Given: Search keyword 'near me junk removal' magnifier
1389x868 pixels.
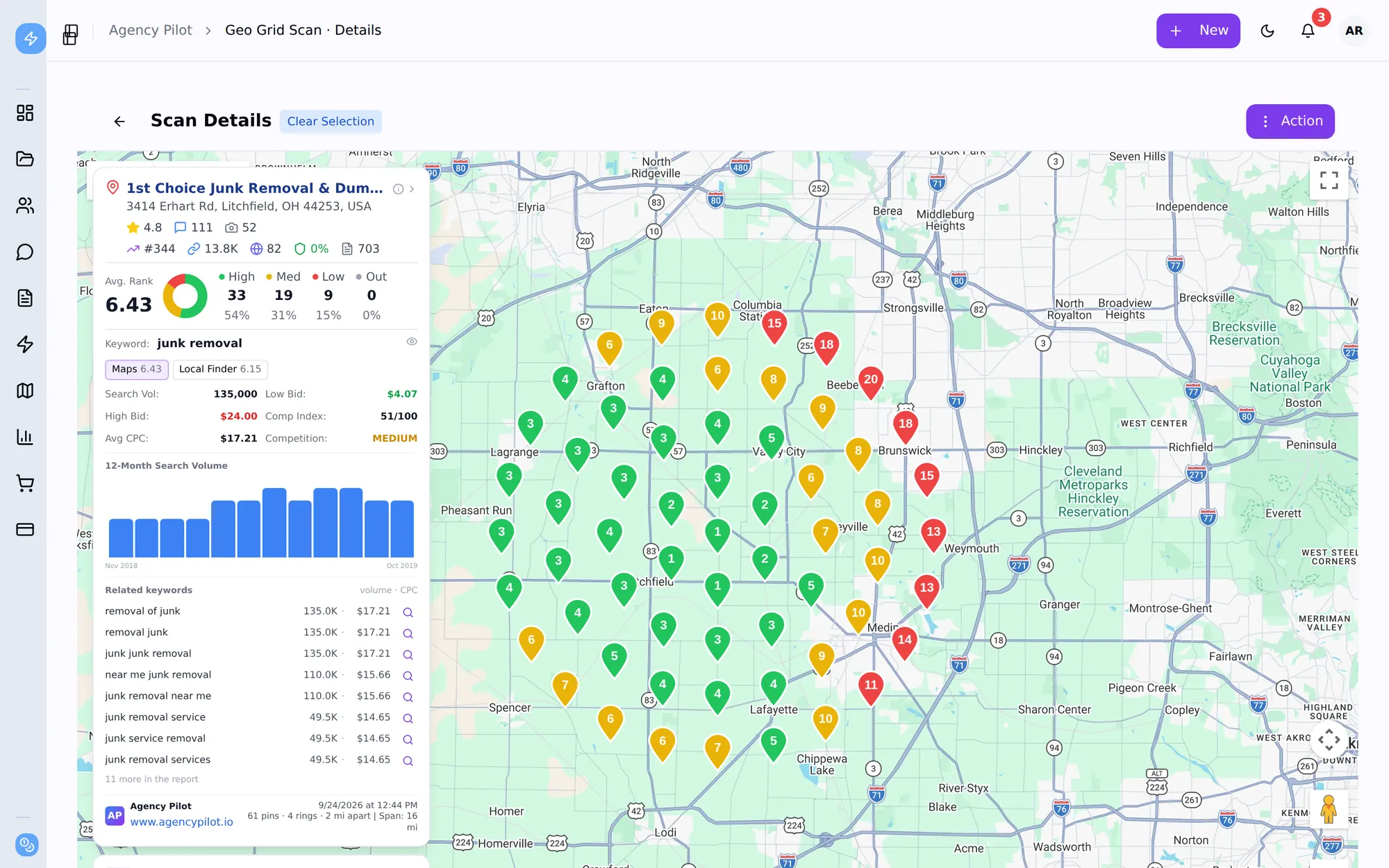Looking at the screenshot, I should pos(408,676).
